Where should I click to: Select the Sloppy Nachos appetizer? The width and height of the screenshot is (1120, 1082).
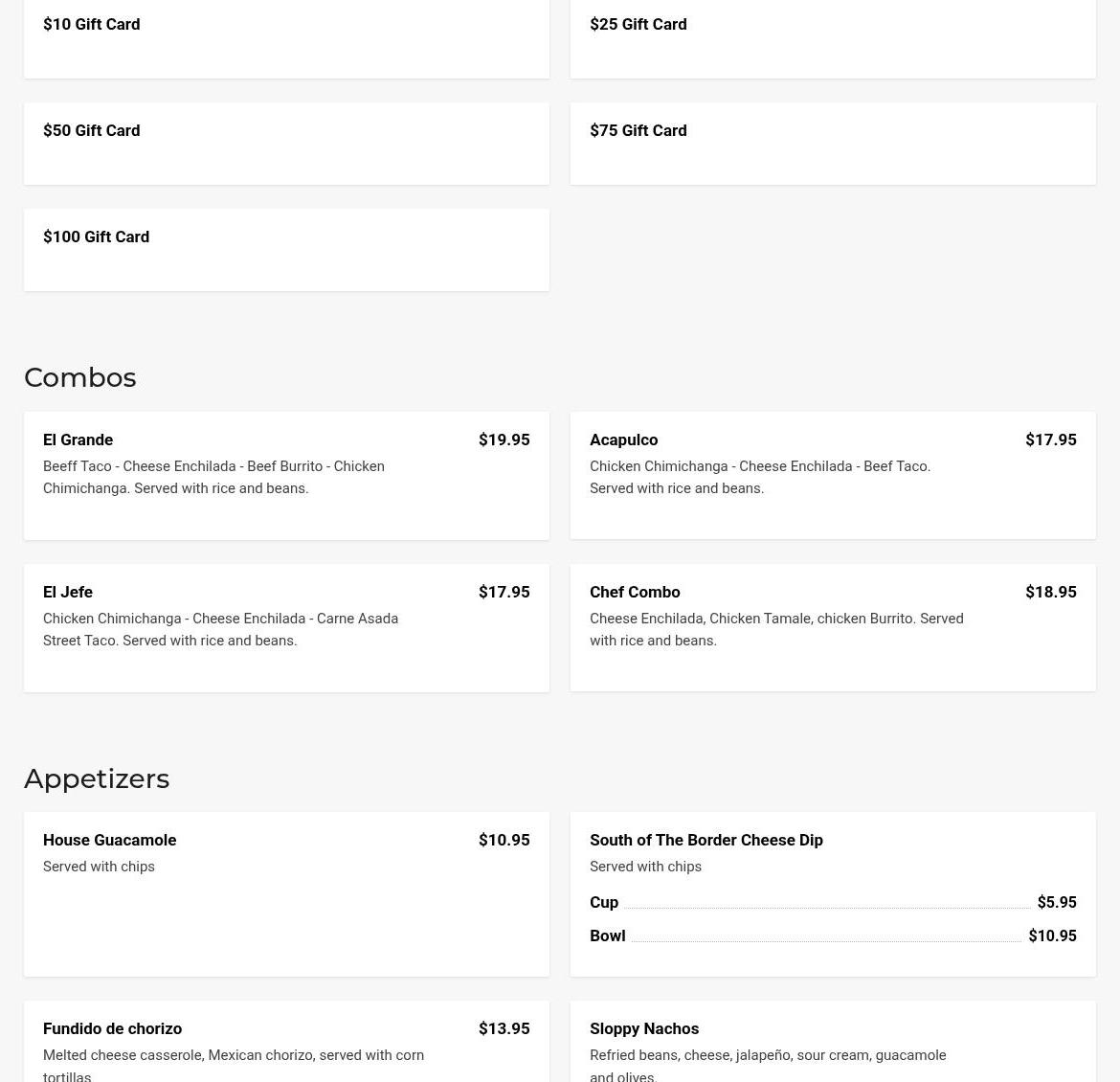644,1029
